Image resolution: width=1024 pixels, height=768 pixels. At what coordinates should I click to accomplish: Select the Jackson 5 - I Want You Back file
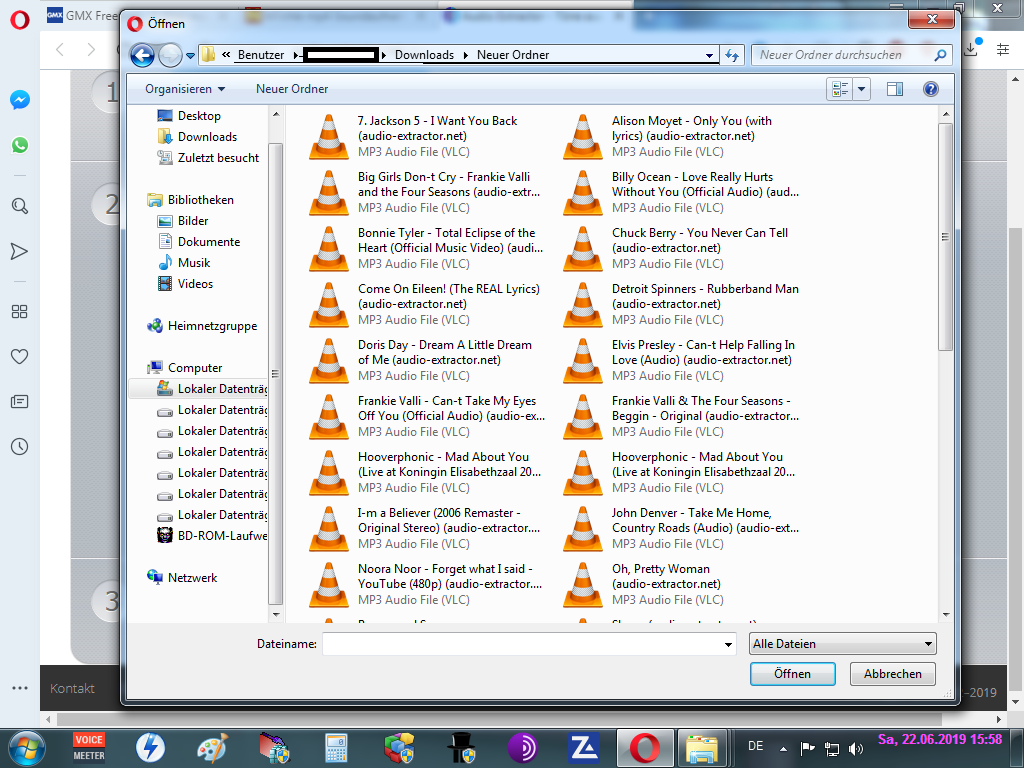[424, 136]
